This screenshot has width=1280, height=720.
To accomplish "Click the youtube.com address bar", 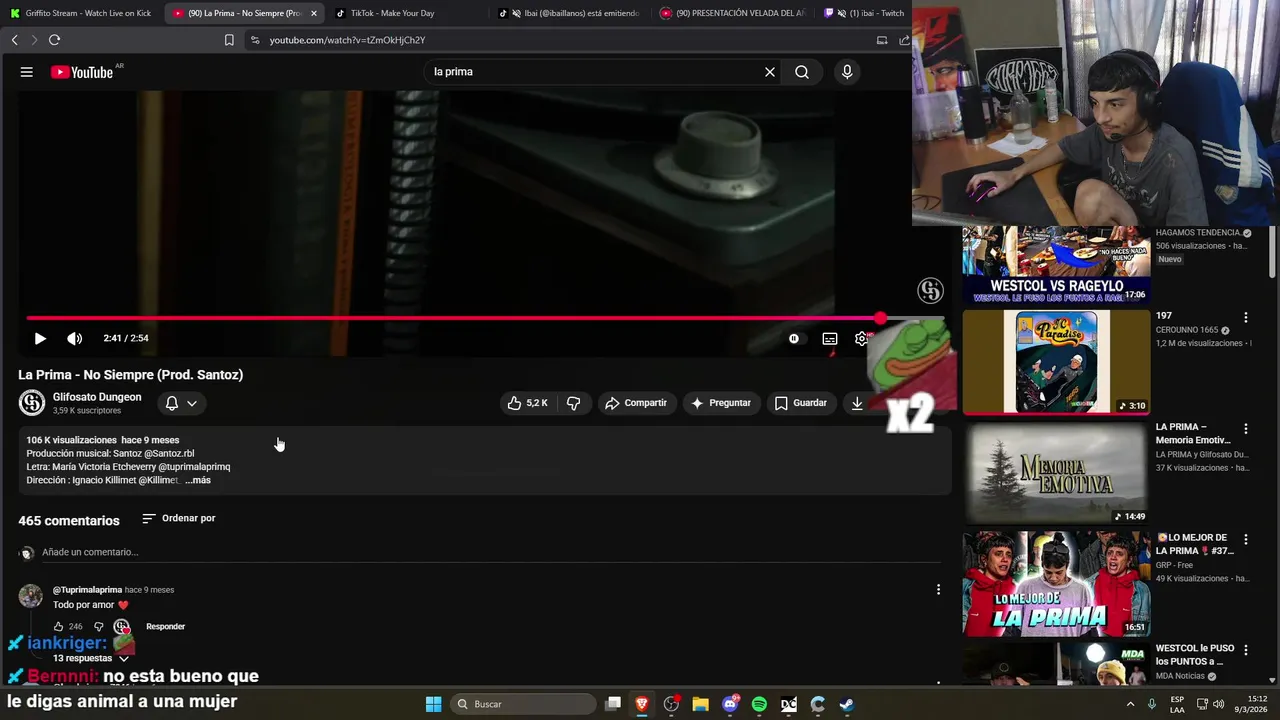I will tap(560, 40).
